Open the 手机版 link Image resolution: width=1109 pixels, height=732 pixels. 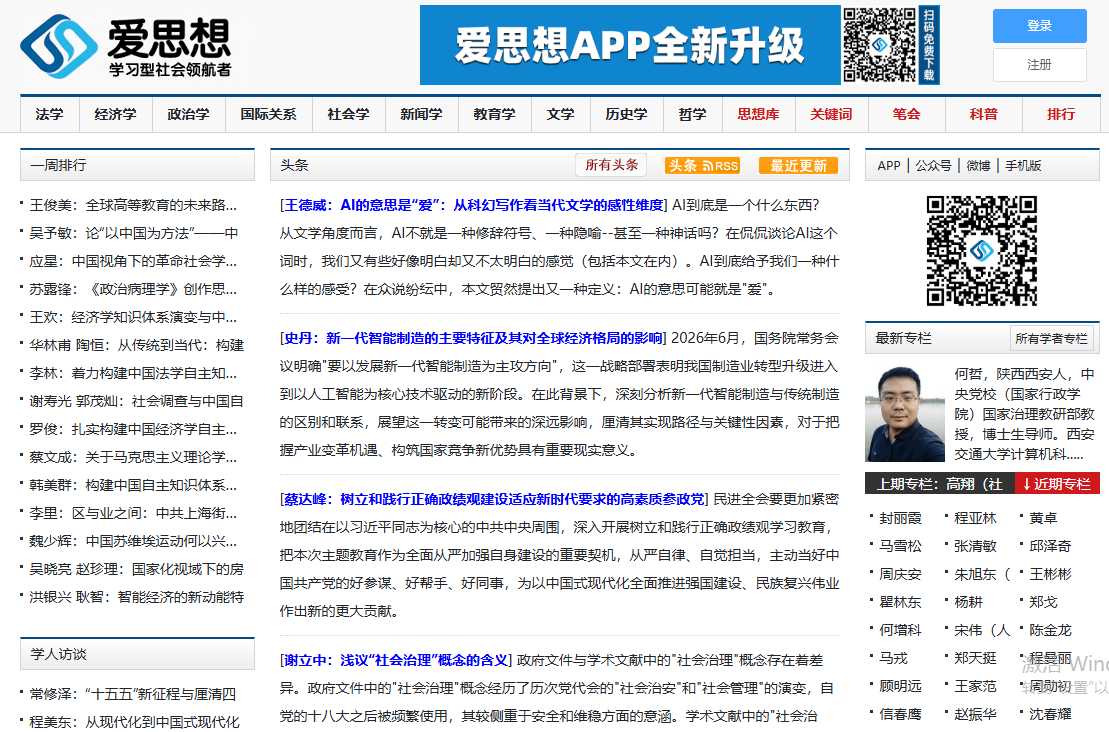coord(1023,165)
